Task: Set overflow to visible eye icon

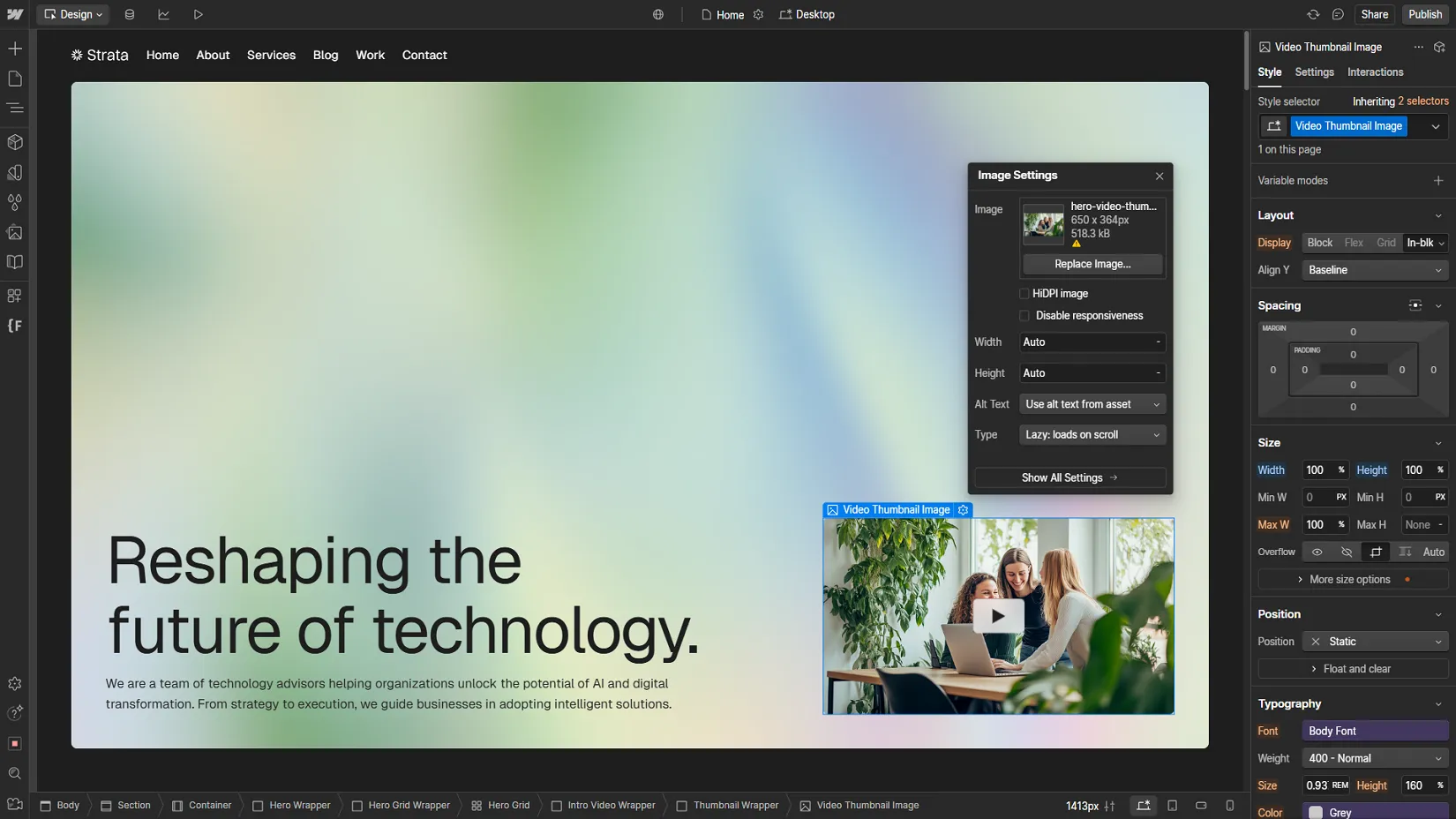Action: tap(1317, 552)
